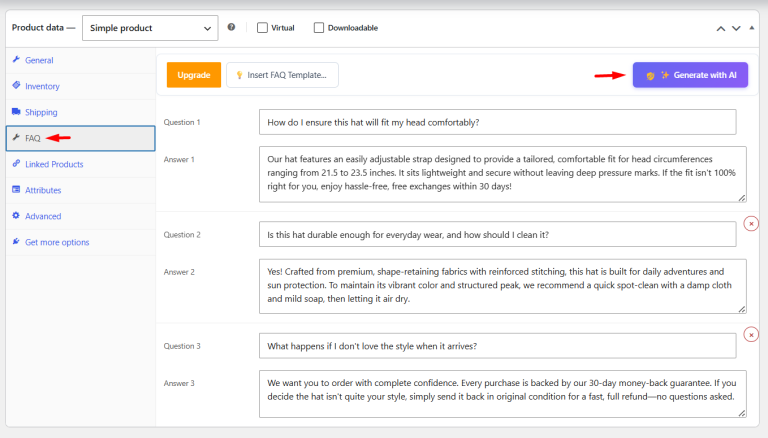Click the orange Upgrade button
This screenshot has width=768, height=438.
pos(193,75)
